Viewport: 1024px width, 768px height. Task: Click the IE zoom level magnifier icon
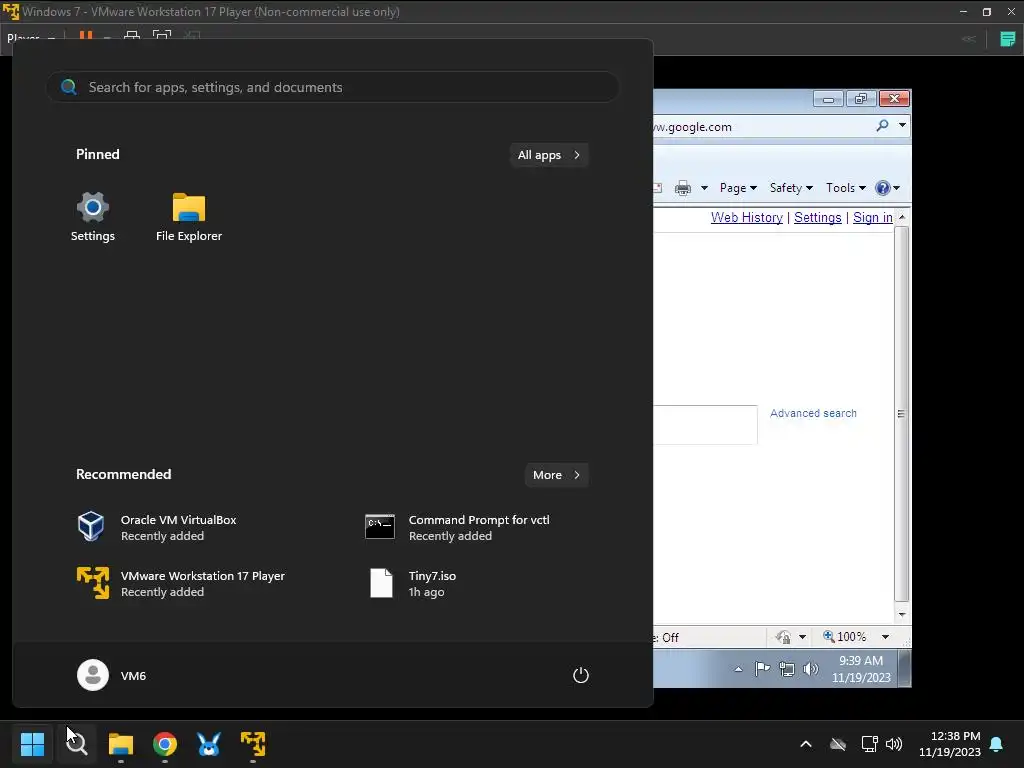[x=829, y=636]
